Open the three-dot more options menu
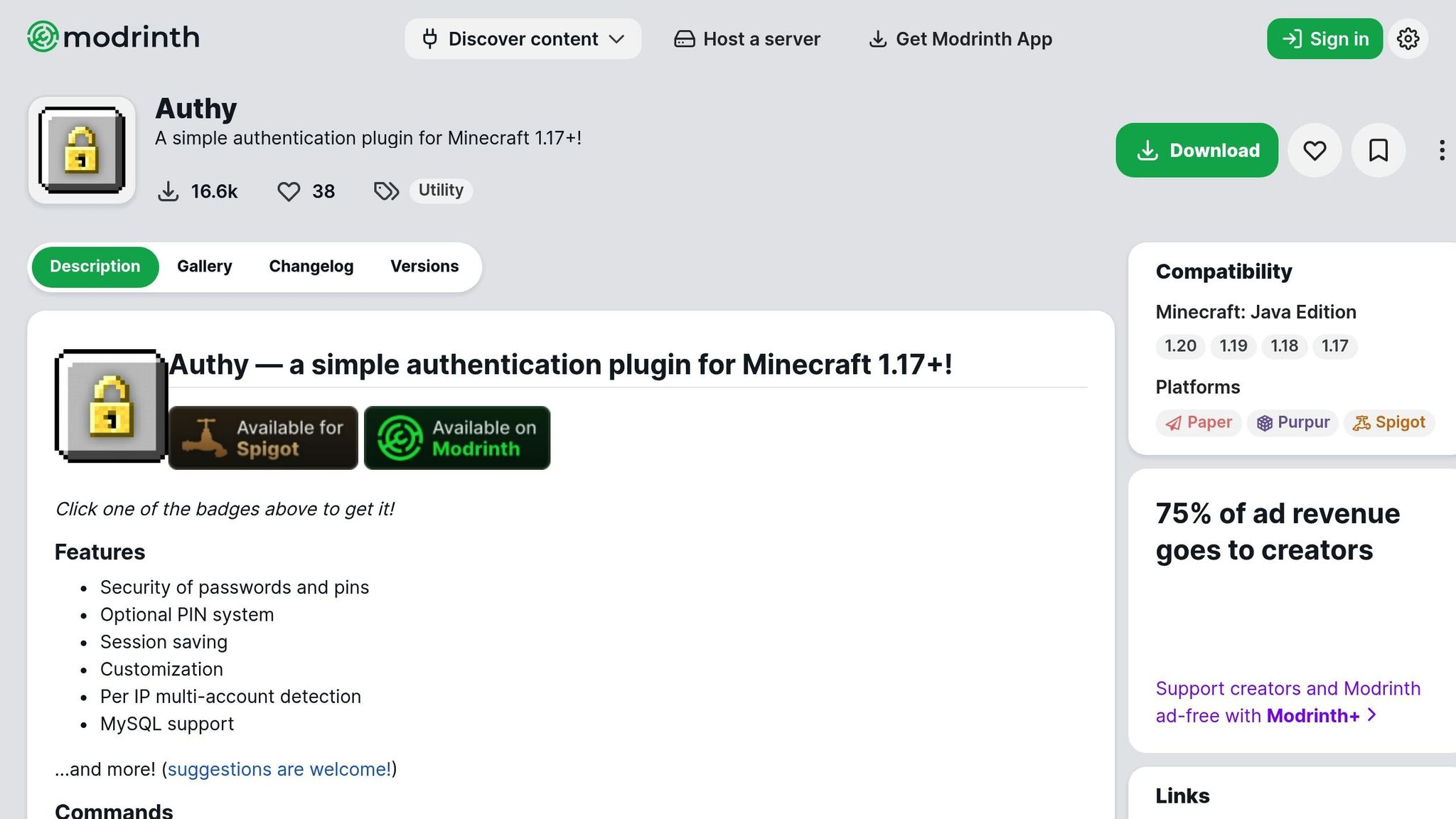Image resolution: width=1456 pixels, height=819 pixels. 1441,150
